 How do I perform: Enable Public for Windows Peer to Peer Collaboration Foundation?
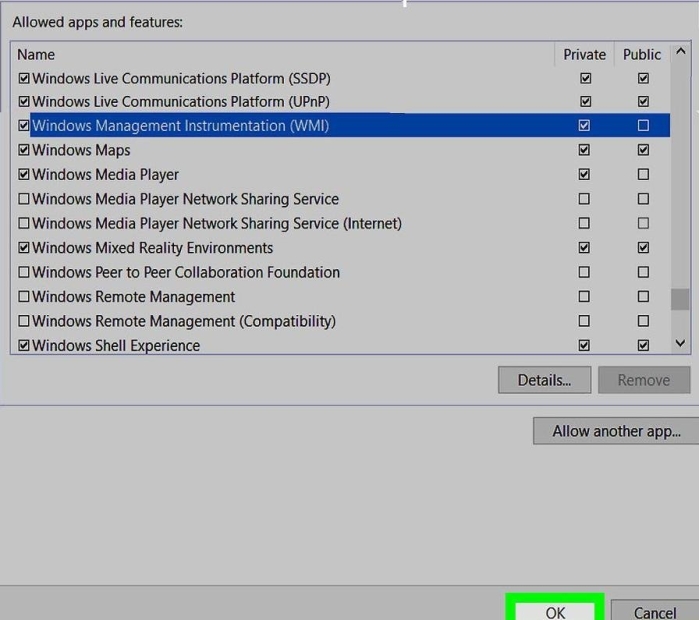[643, 272]
